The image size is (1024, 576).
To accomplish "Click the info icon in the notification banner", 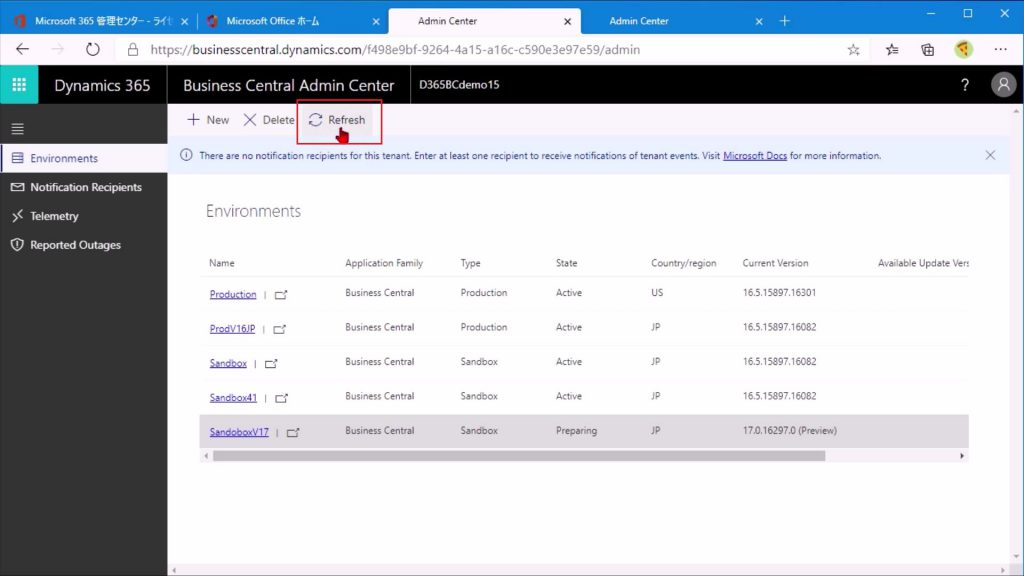I will (186, 155).
